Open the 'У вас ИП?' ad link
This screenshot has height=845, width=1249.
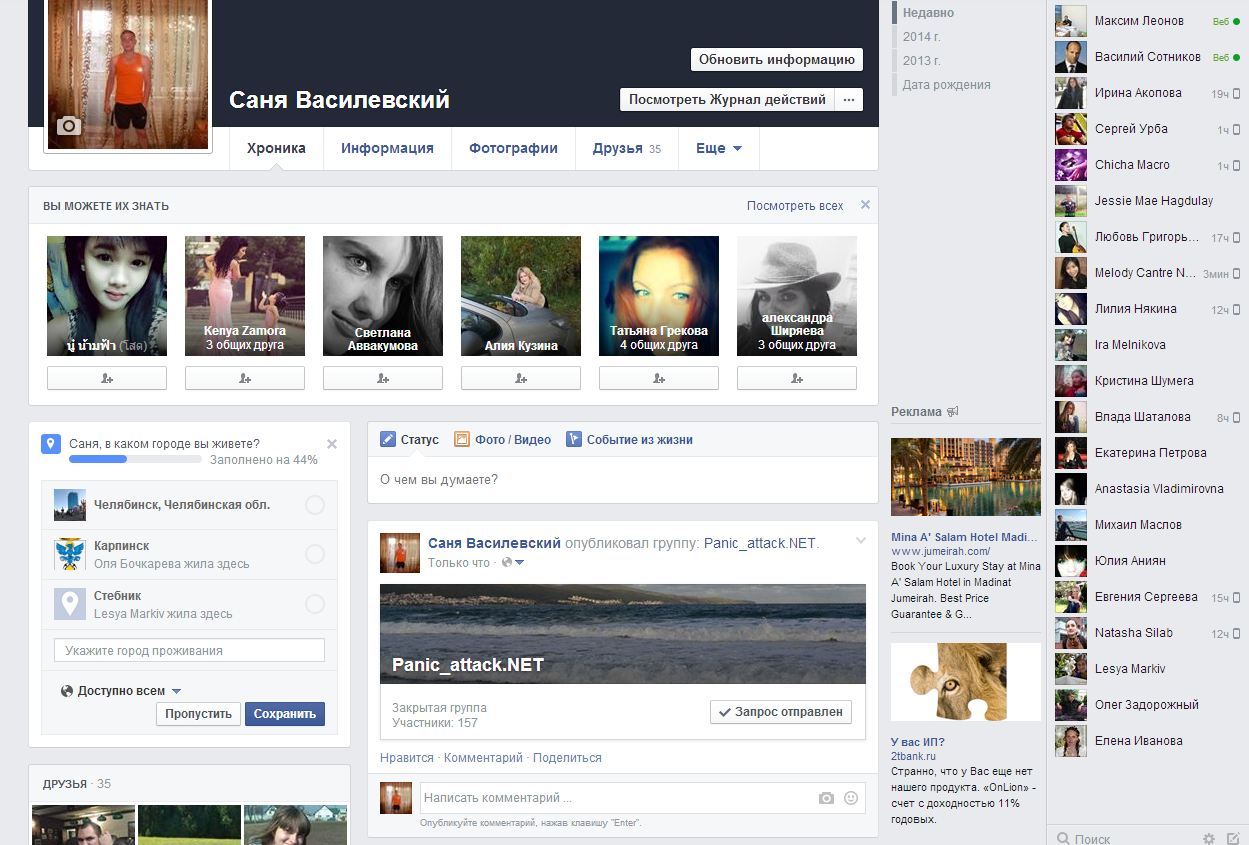coord(918,742)
